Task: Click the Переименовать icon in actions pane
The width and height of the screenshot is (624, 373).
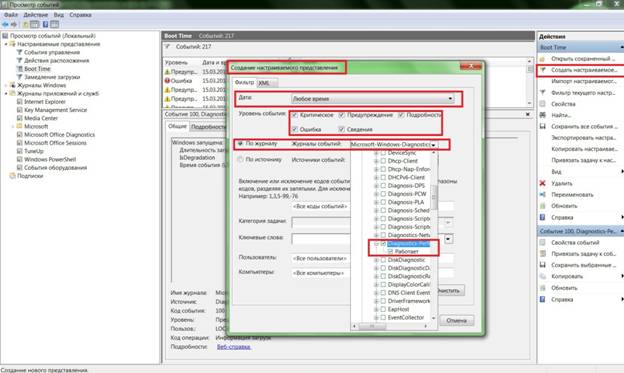Action: pyautogui.click(x=542, y=194)
